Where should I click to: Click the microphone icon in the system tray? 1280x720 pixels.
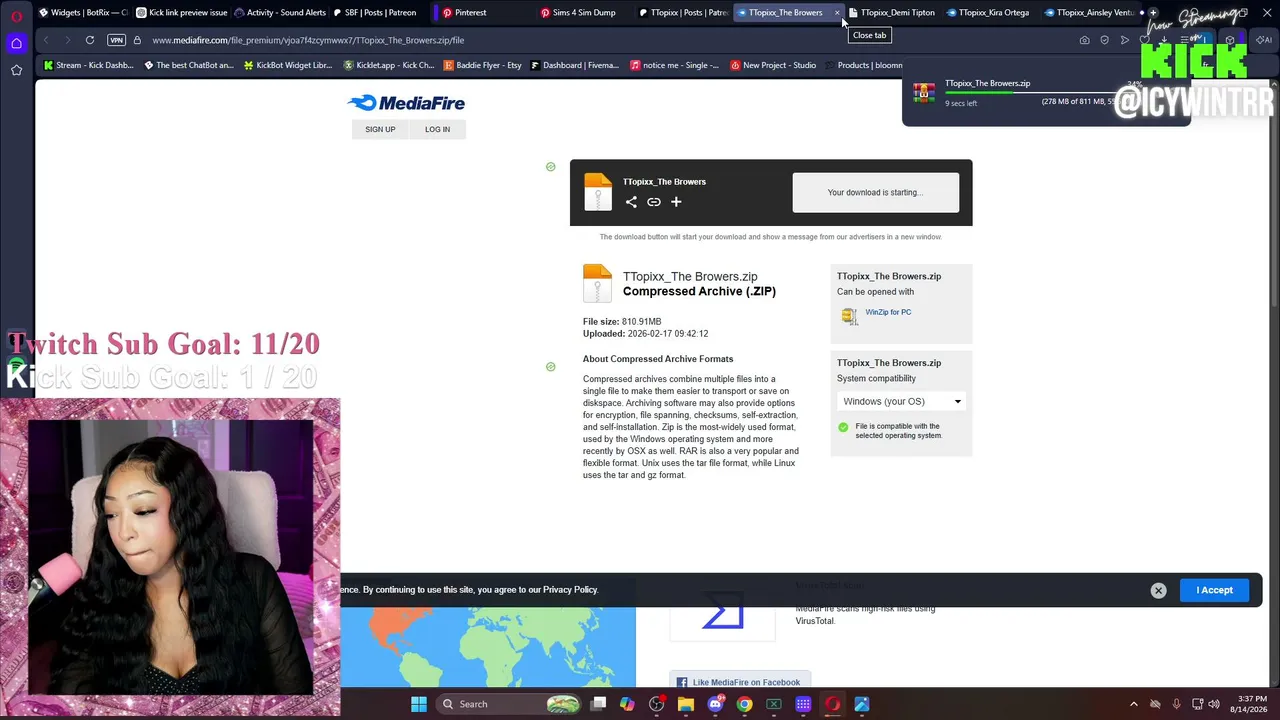1177,704
